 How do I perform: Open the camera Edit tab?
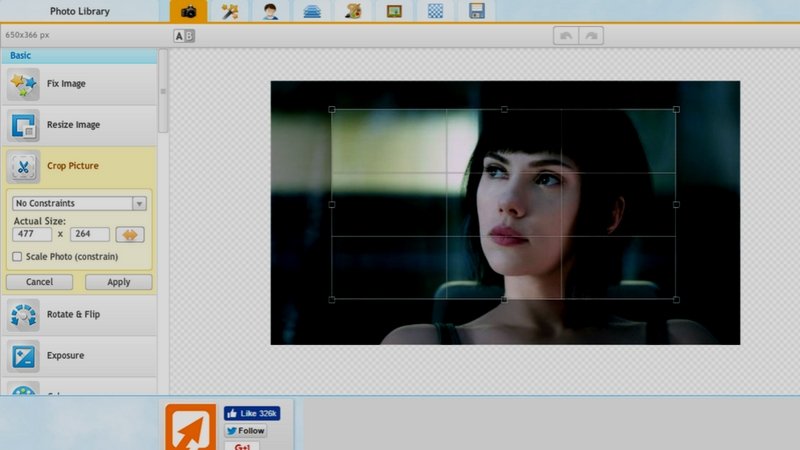point(189,11)
